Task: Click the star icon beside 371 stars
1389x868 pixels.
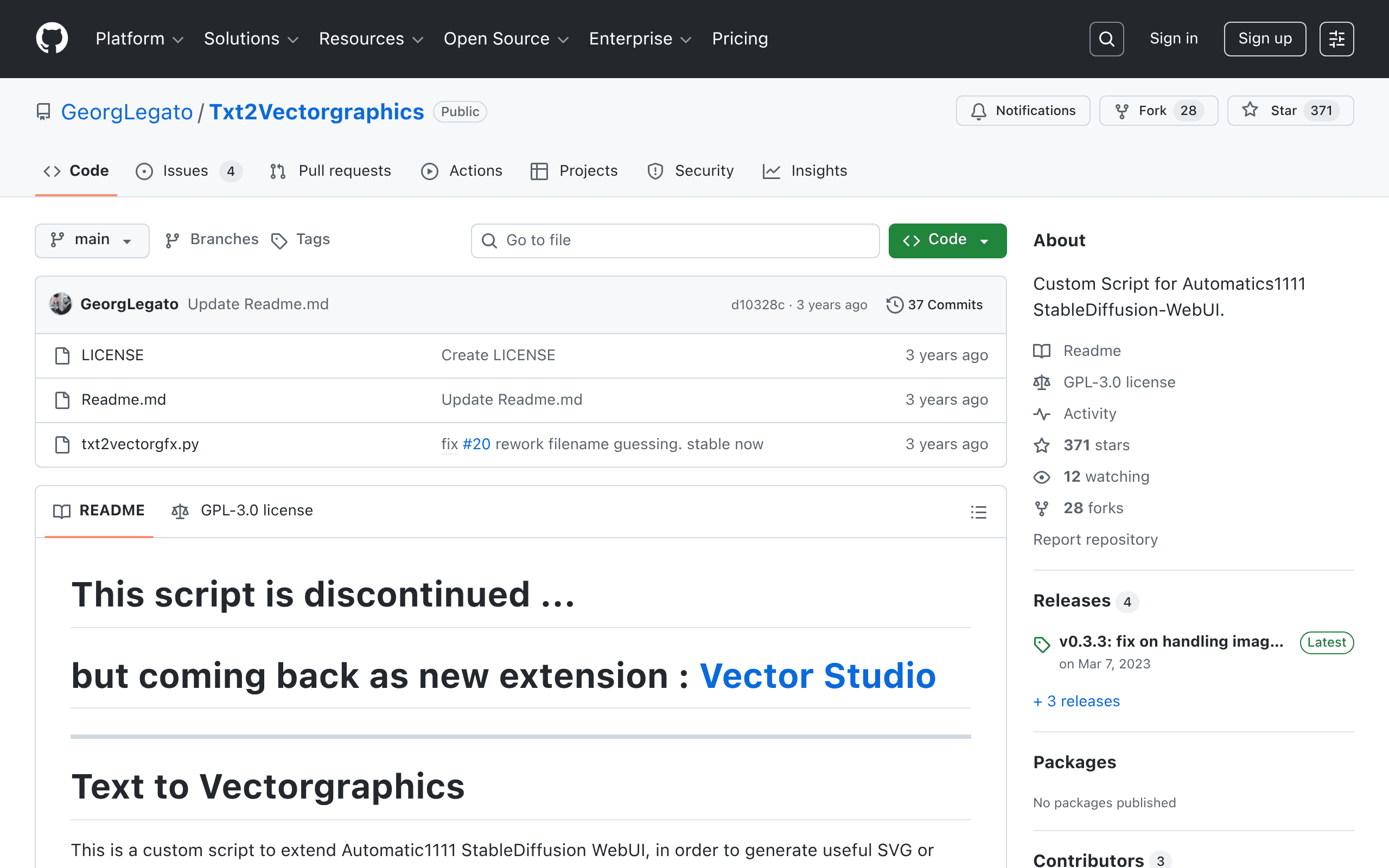Action: click(1042, 445)
